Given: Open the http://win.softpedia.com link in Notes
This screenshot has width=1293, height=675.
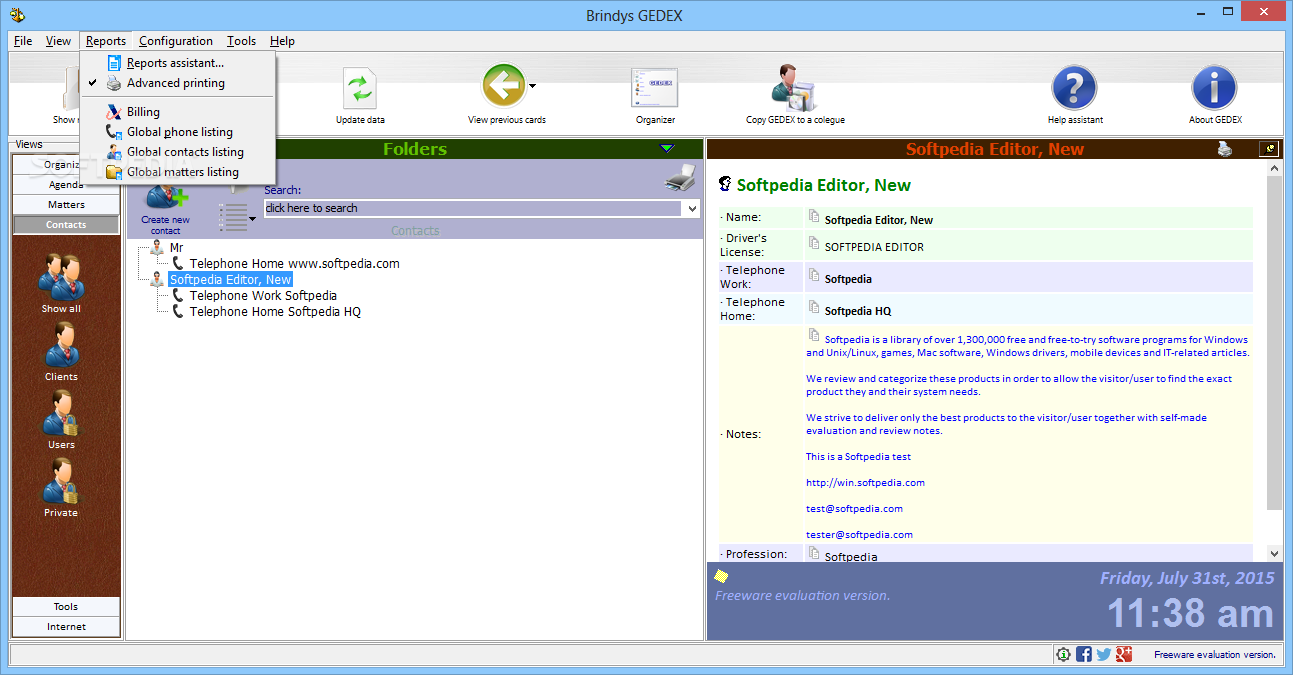Looking at the screenshot, I should point(865,482).
